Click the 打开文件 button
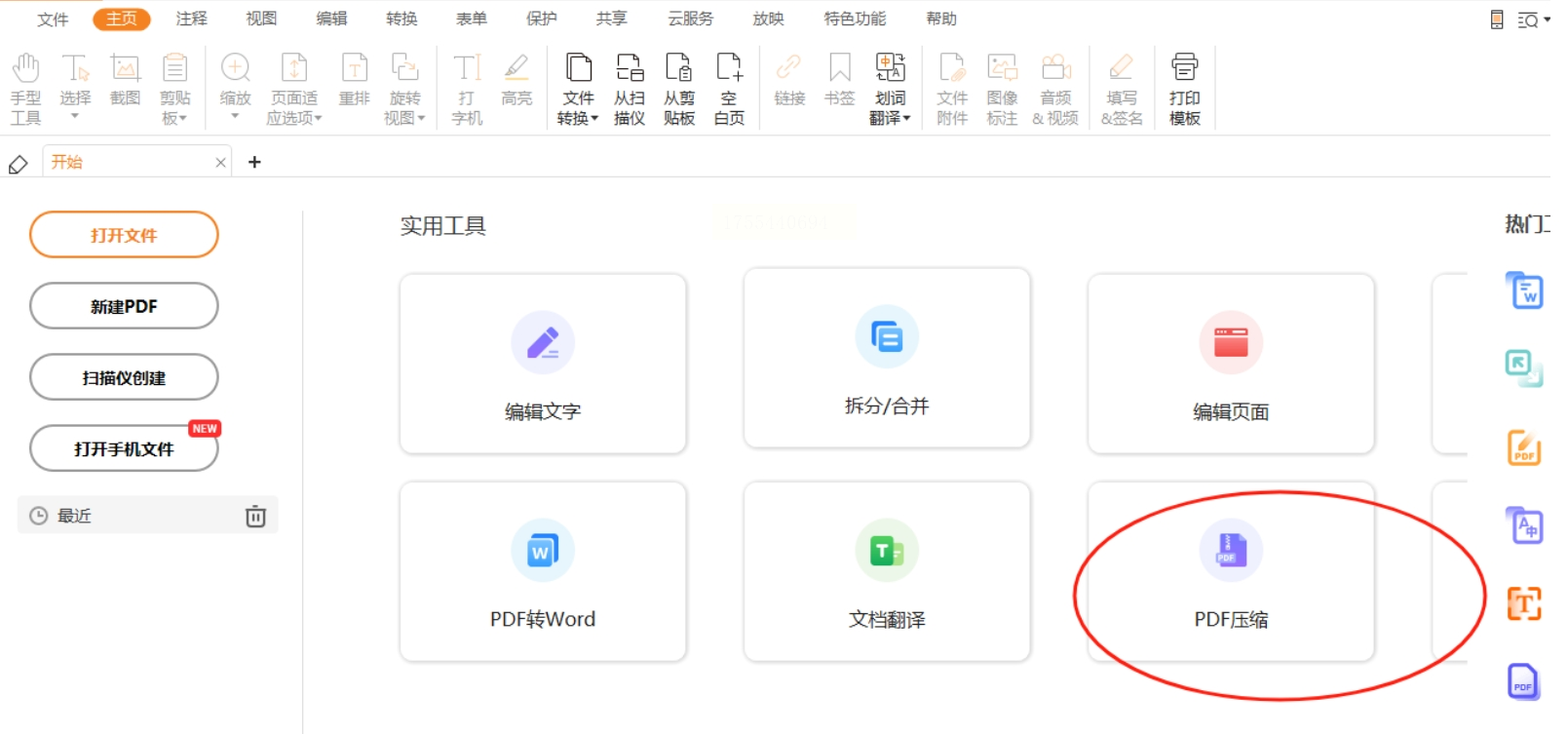Image resolution: width=1568 pixels, height=734 pixels. point(124,235)
